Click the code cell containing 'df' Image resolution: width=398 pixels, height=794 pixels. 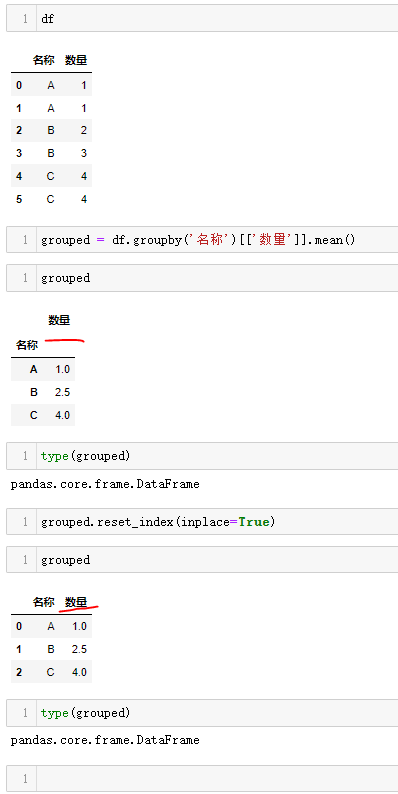click(203, 19)
